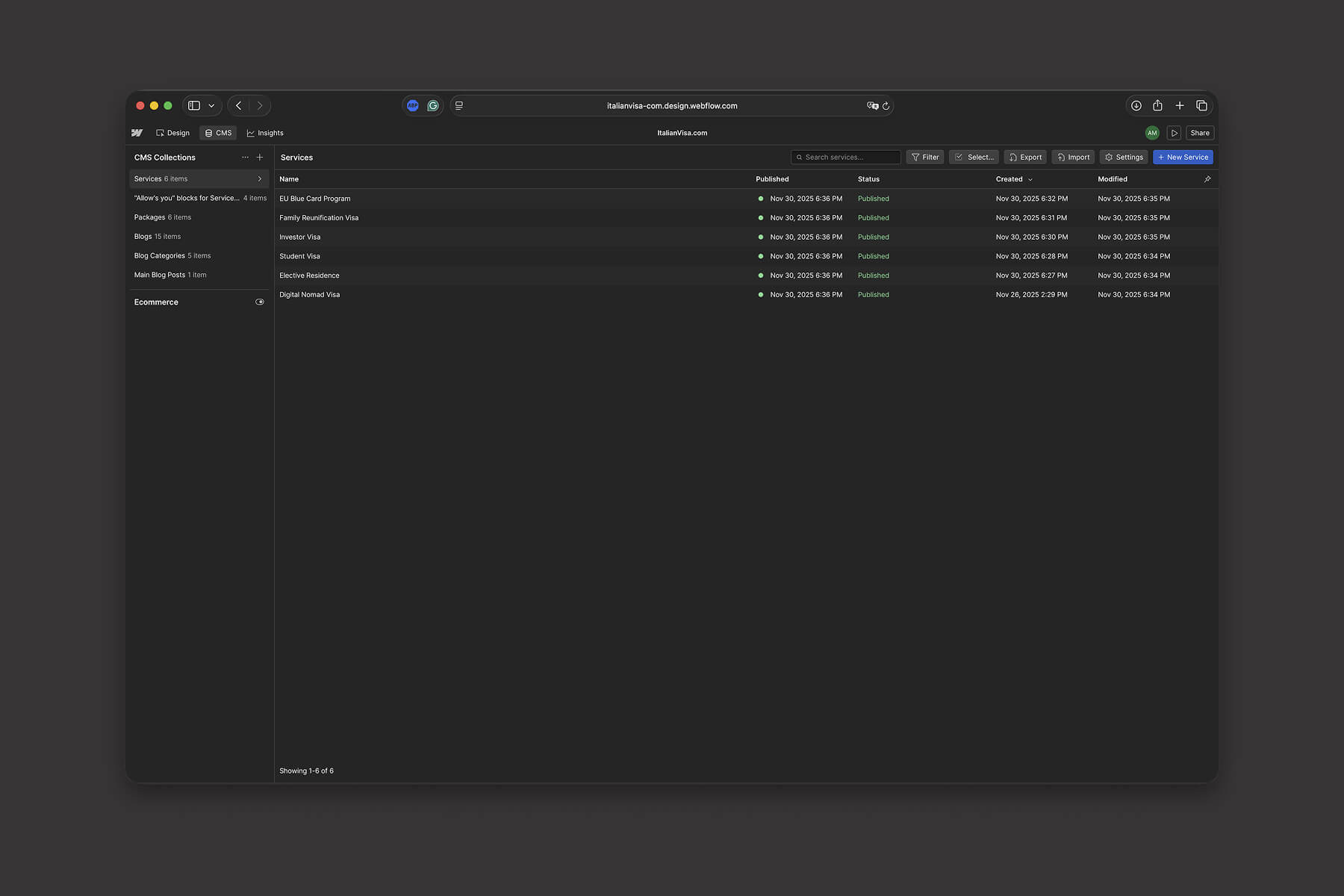Switch to the Insights tab
The height and width of the screenshot is (896, 1344).
(265, 133)
